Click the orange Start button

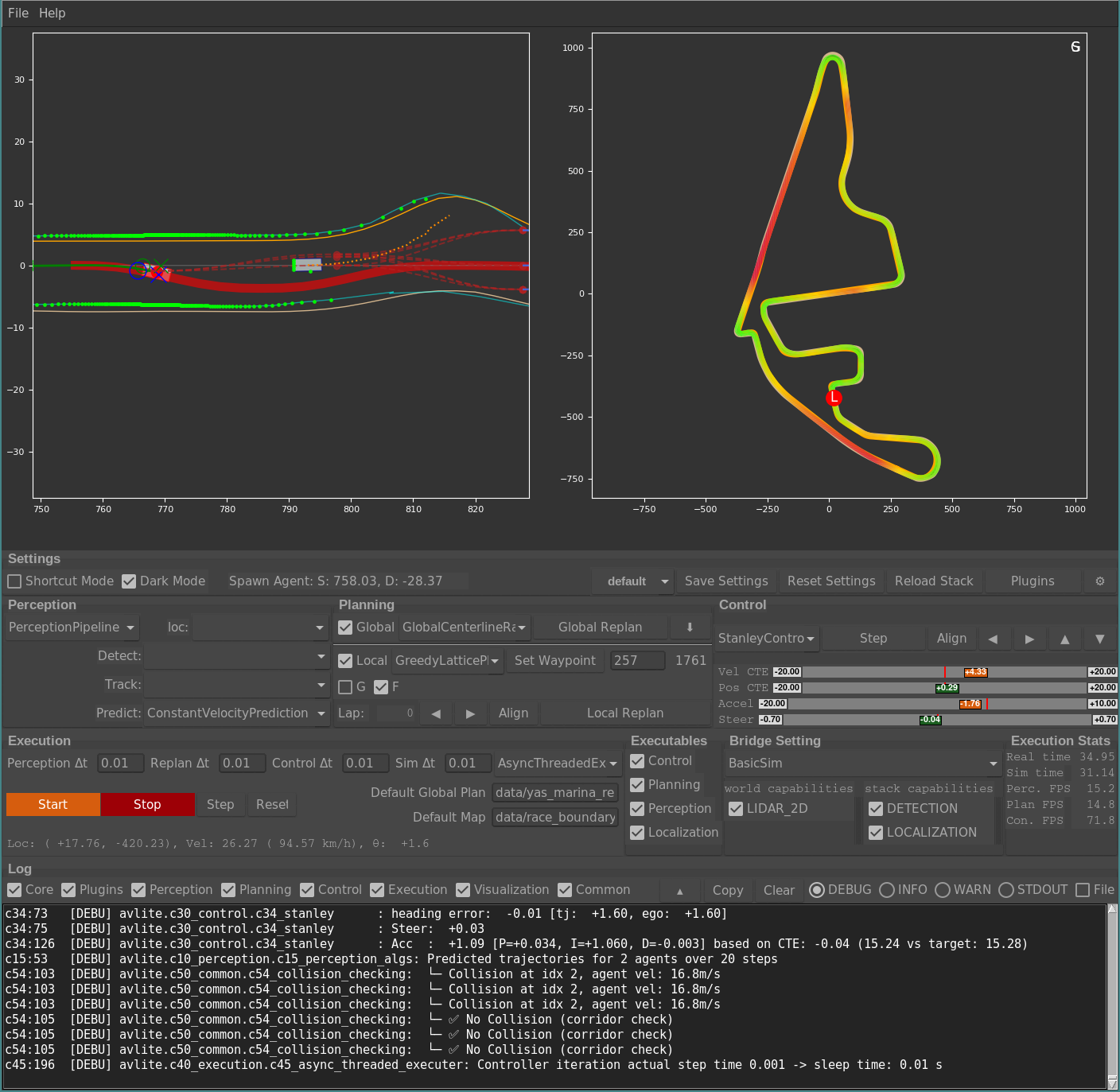pos(53,804)
